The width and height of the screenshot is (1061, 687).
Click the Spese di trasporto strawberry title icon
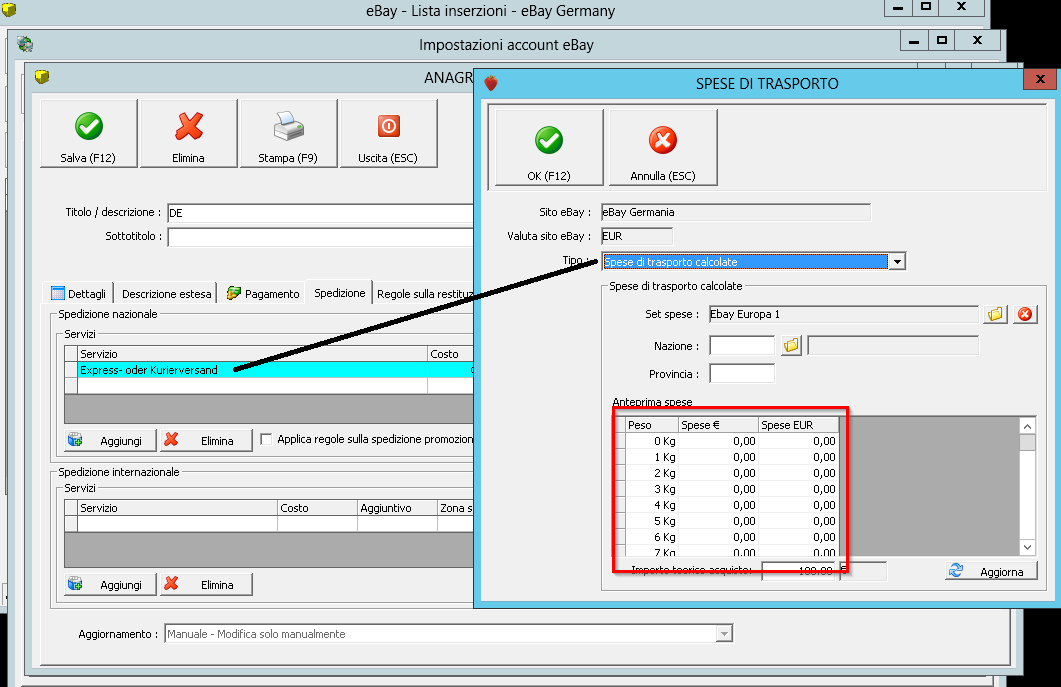[x=491, y=83]
